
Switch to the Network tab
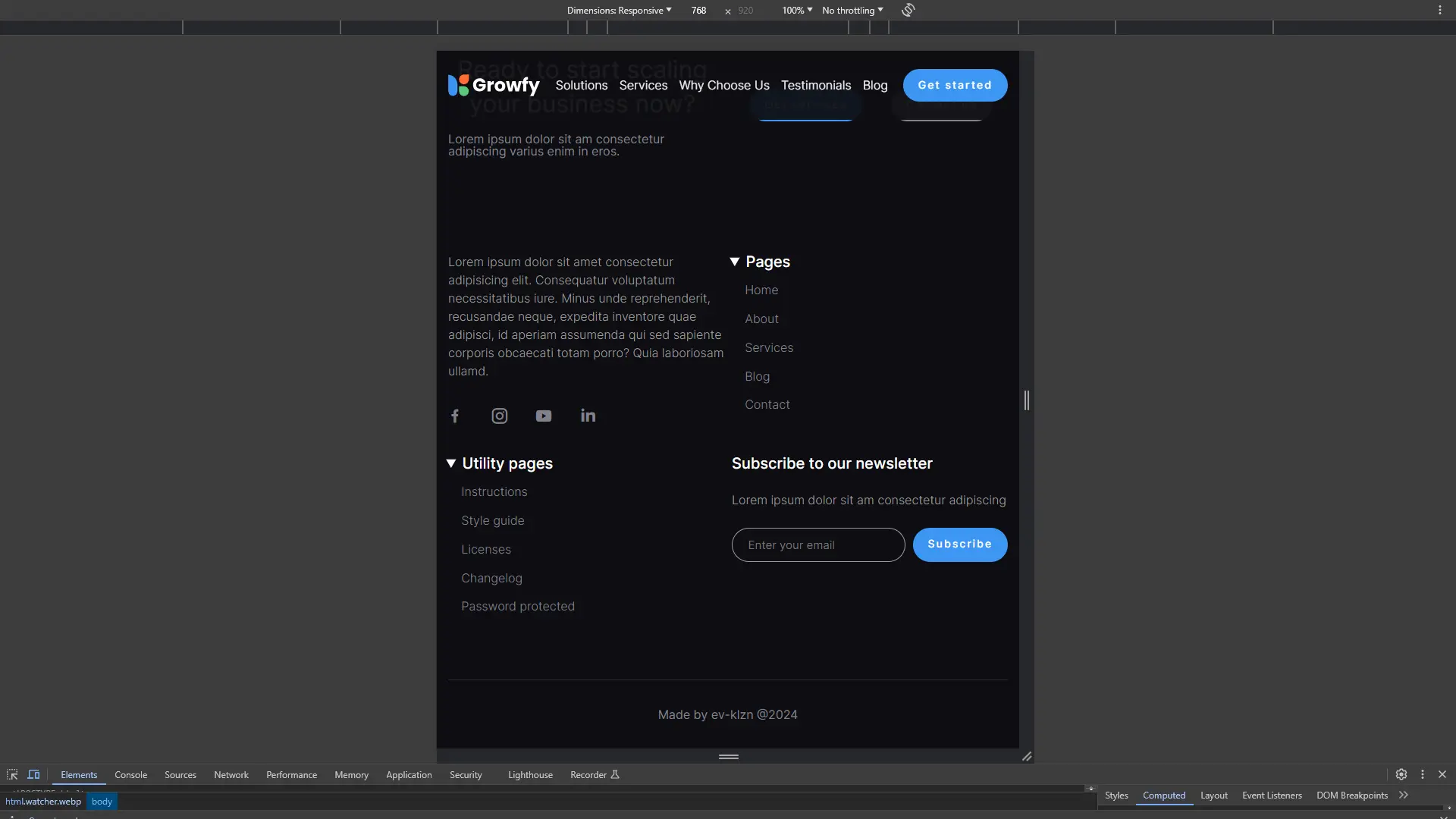coord(231,774)
